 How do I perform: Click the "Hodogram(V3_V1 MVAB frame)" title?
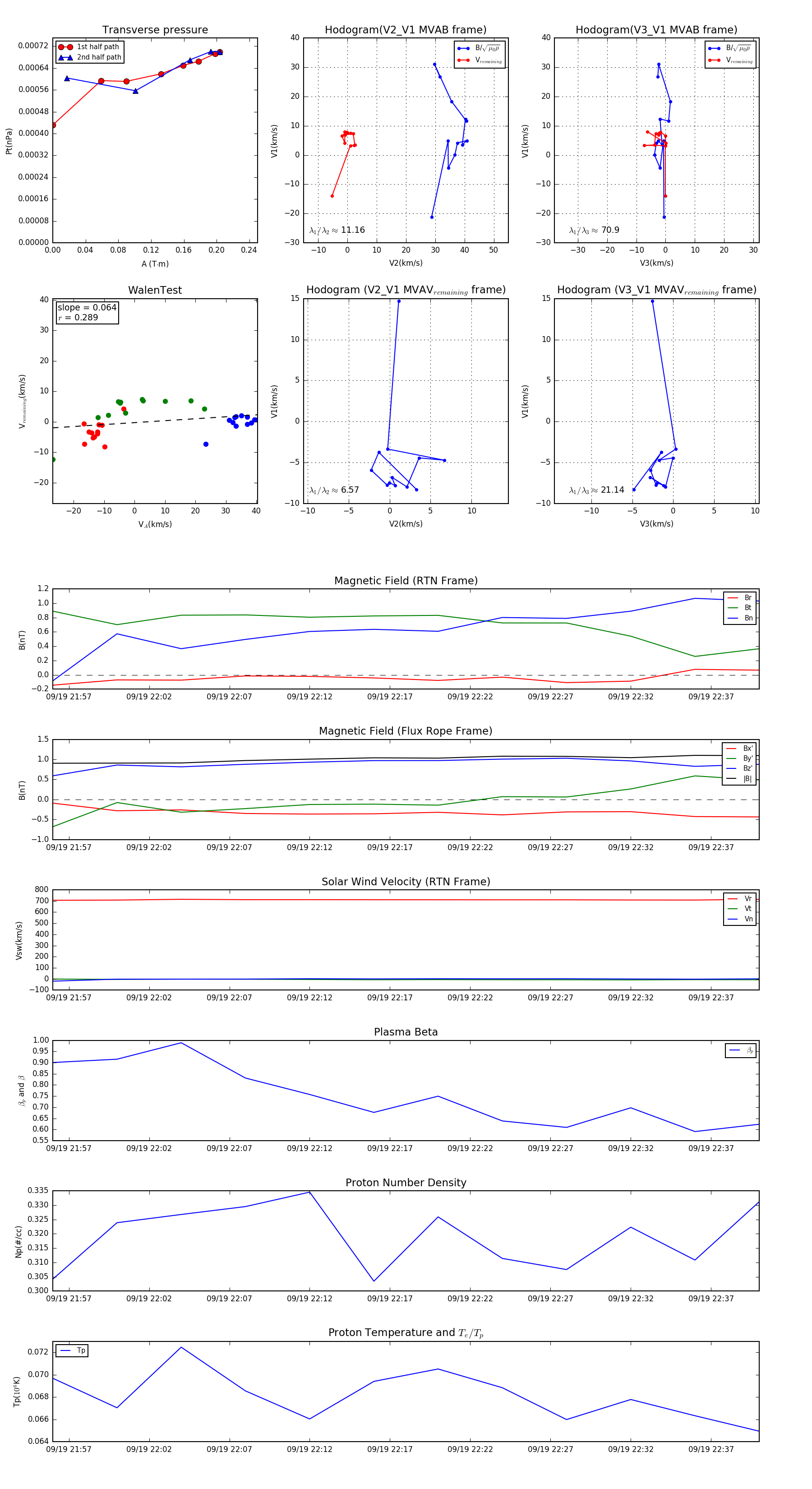tap(656, 30)
